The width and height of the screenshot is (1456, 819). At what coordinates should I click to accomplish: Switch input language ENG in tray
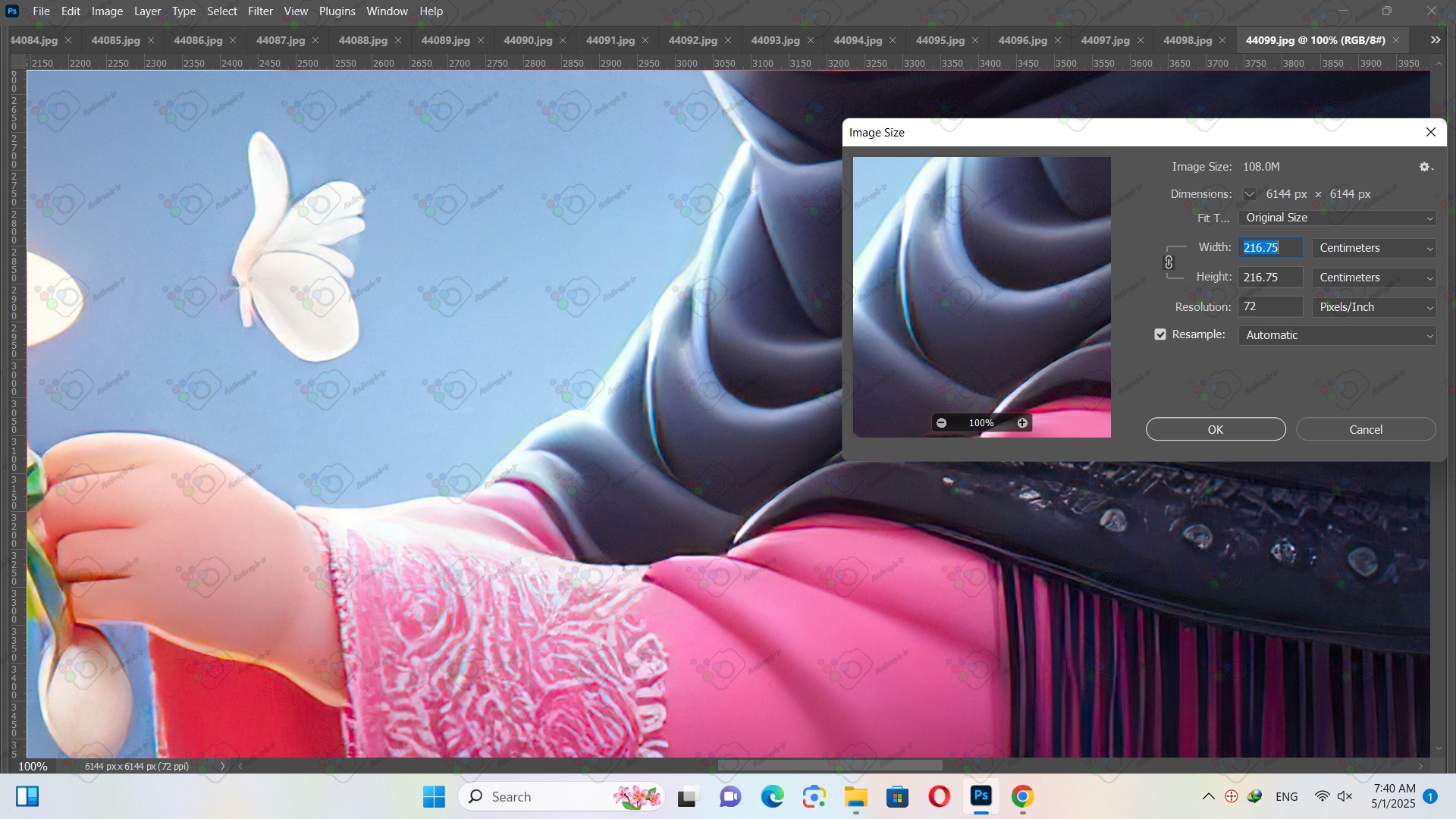tap(1286, 796)
